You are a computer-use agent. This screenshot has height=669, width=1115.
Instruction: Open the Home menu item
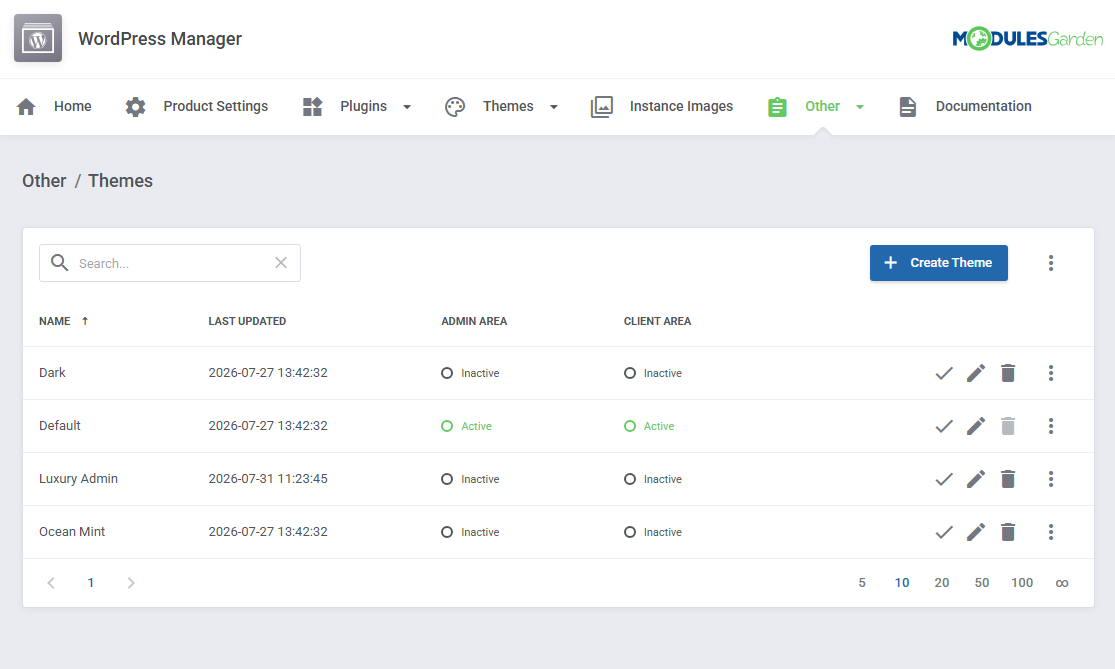point(73,107)
